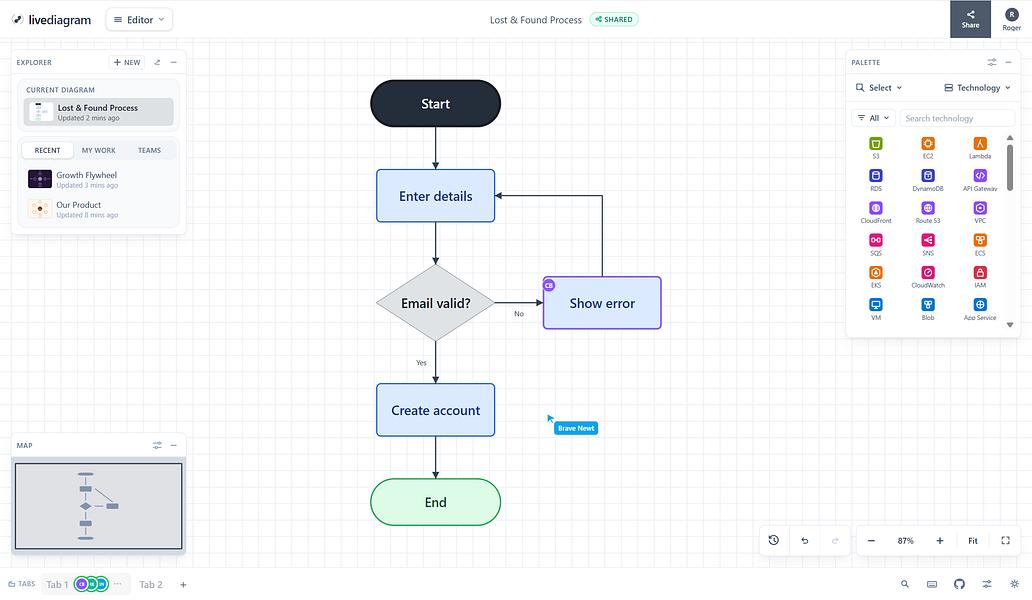Click the Fit zoom button

coord(973,541)
